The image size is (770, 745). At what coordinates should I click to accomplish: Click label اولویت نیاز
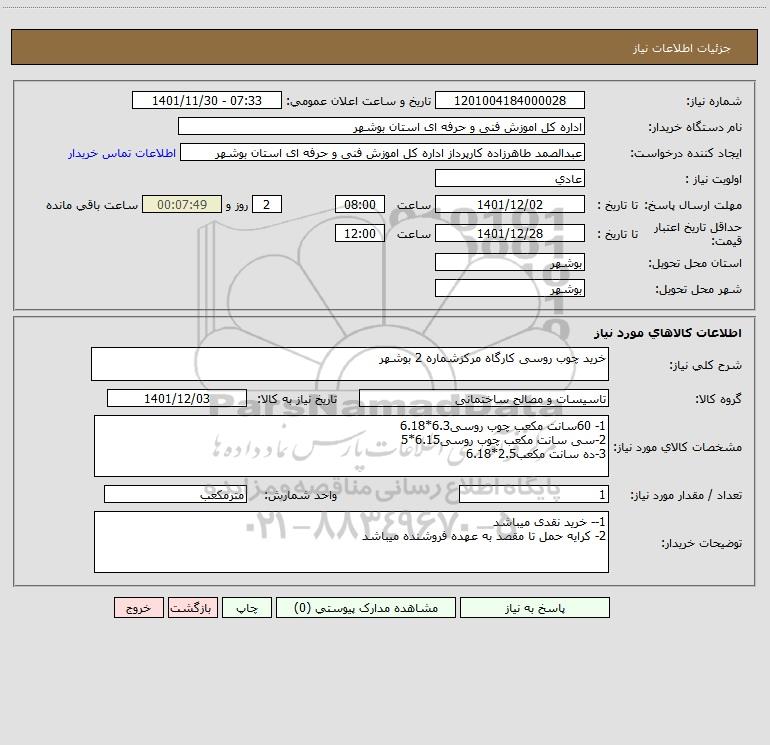coord(714,180)
